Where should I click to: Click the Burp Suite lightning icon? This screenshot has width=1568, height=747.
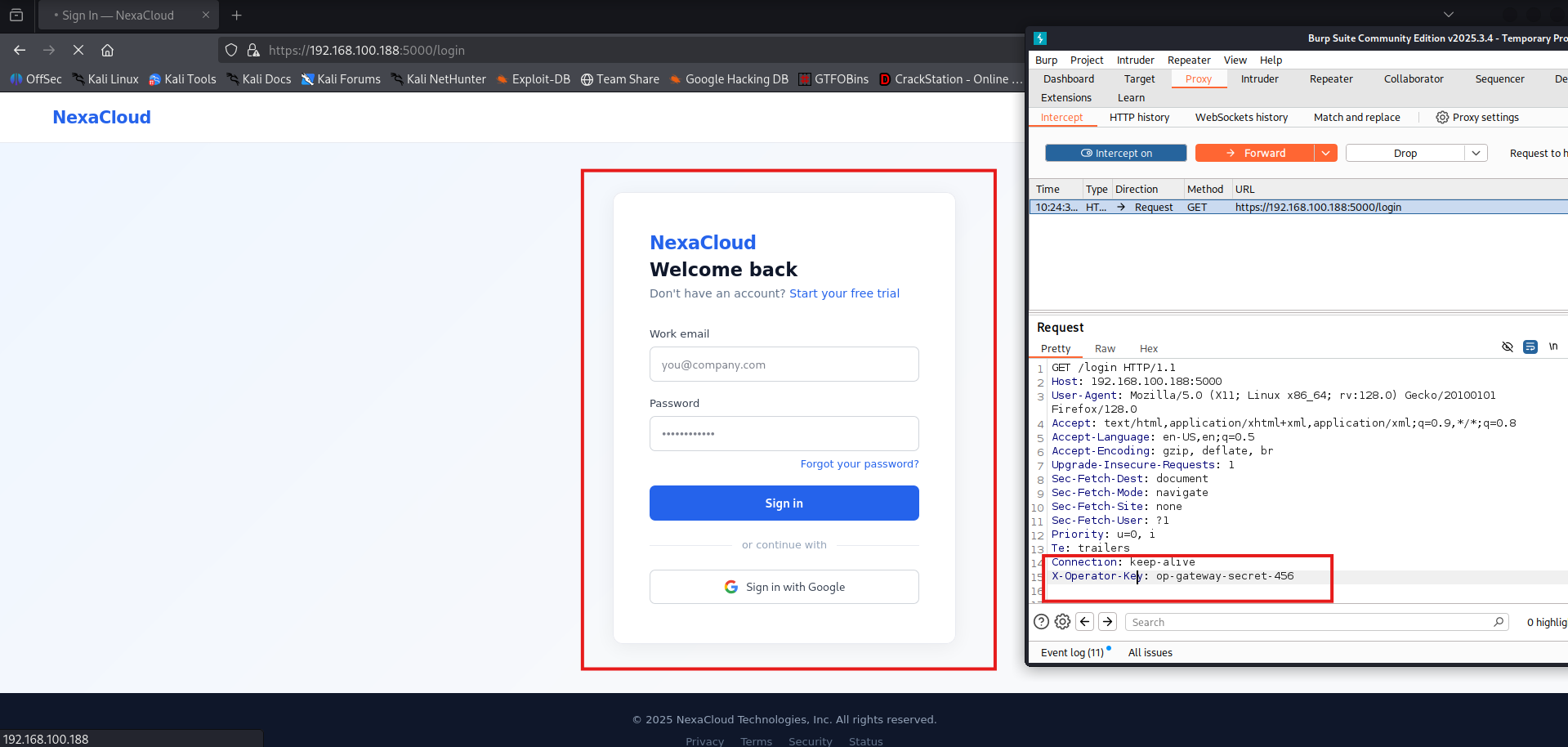point(1040,38)
